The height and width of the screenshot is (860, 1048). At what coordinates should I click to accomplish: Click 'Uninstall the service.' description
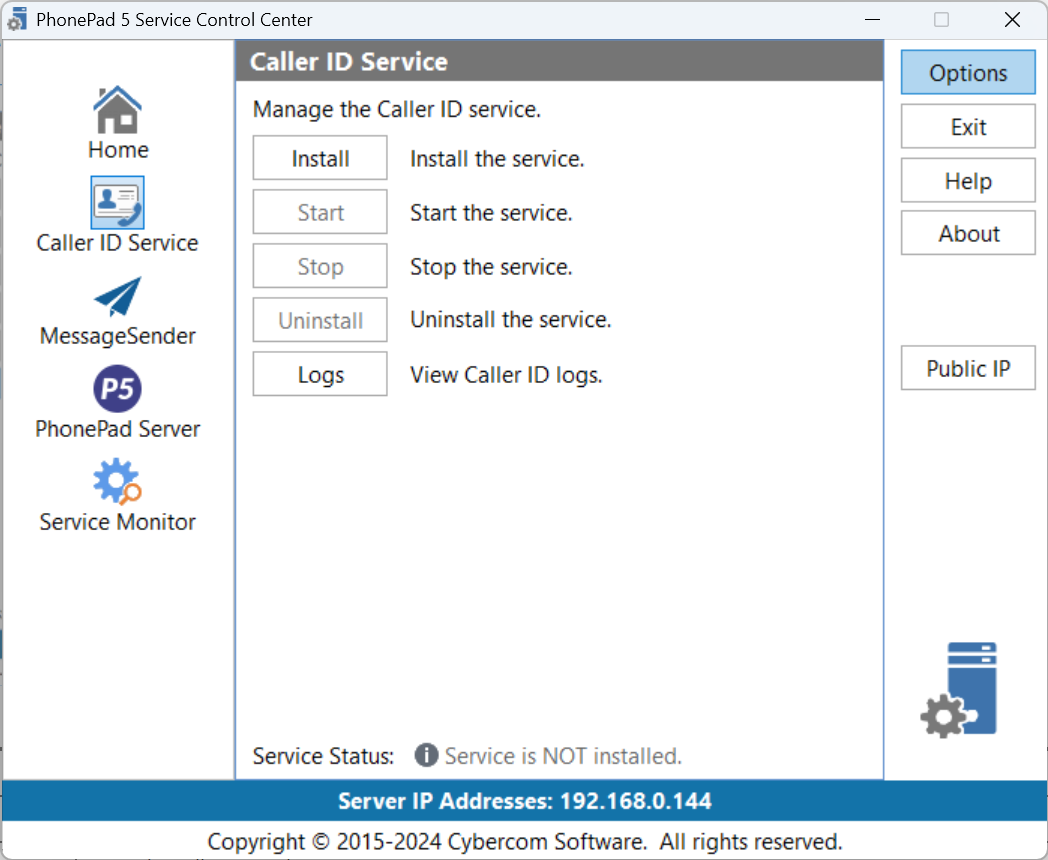(511, 319)
